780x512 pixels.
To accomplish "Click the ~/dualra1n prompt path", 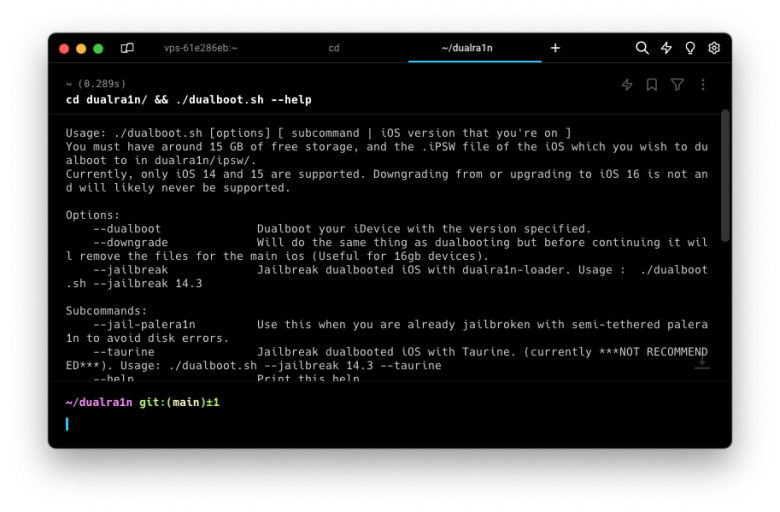I will (99, 402).
